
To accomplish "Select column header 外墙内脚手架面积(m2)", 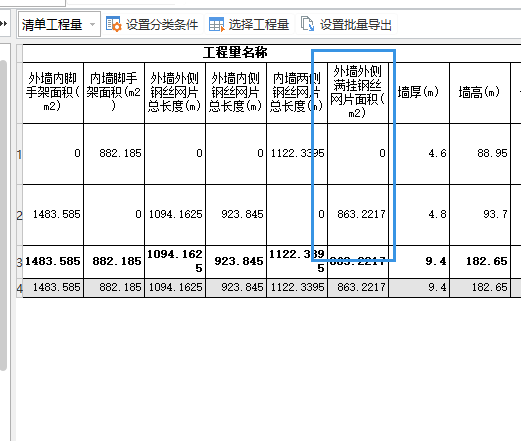I will [x=53, y=93].
